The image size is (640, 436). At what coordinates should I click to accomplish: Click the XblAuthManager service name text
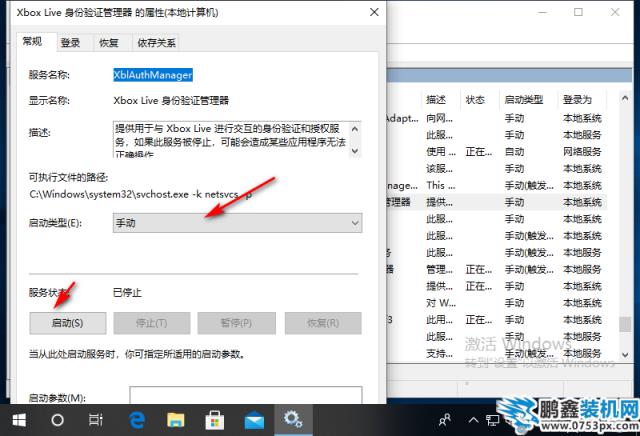(153, 75)
